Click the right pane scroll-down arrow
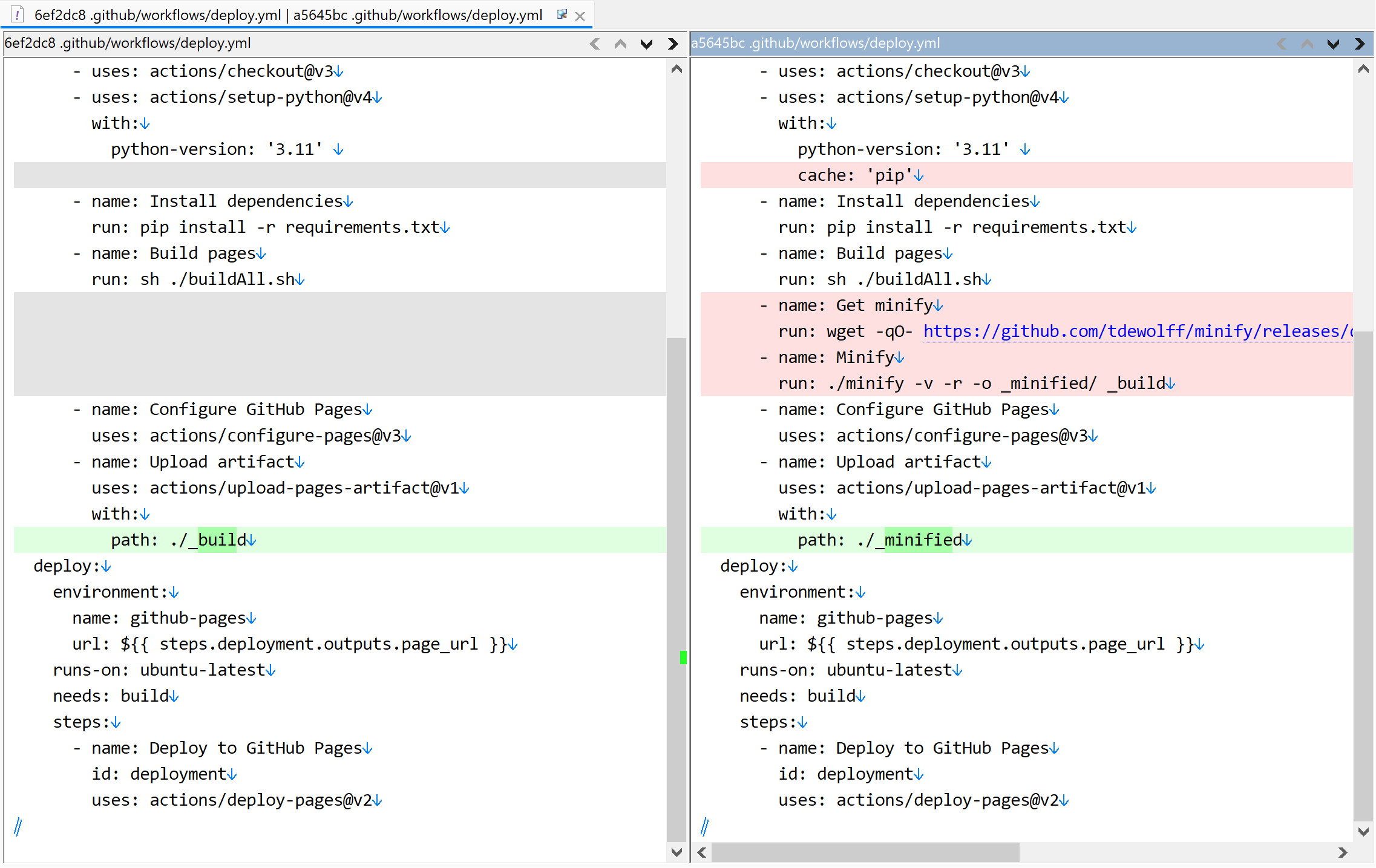1376x868 pixels. (1363, 831)
